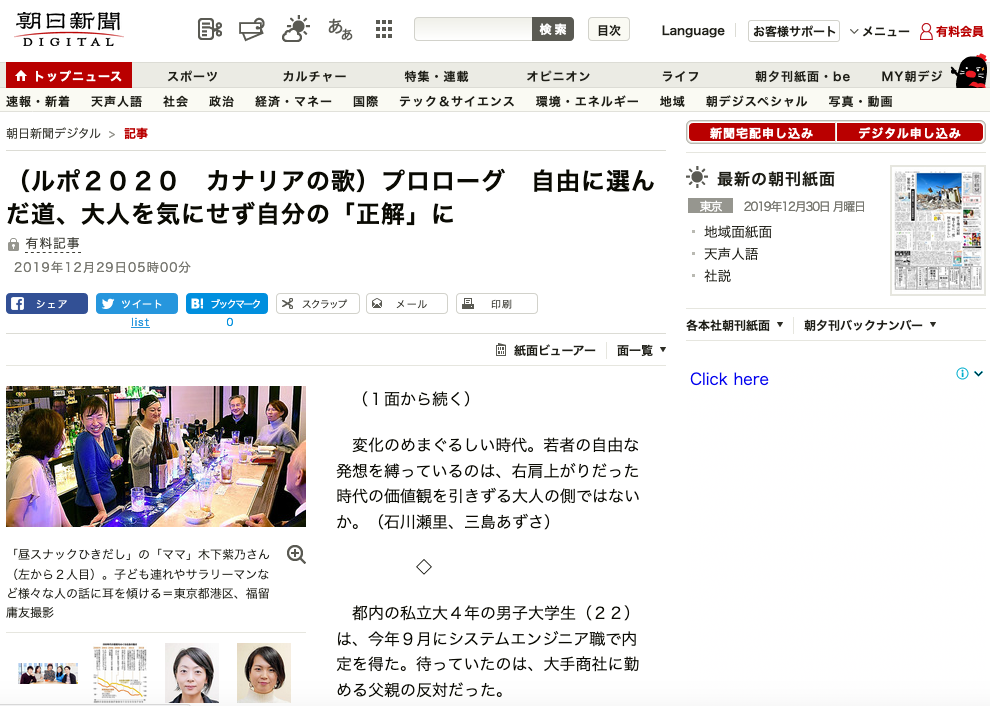The height and width of the screenshot is (706, 990).
Task: Click inside the search text field
Action: [x=472, y=30]
